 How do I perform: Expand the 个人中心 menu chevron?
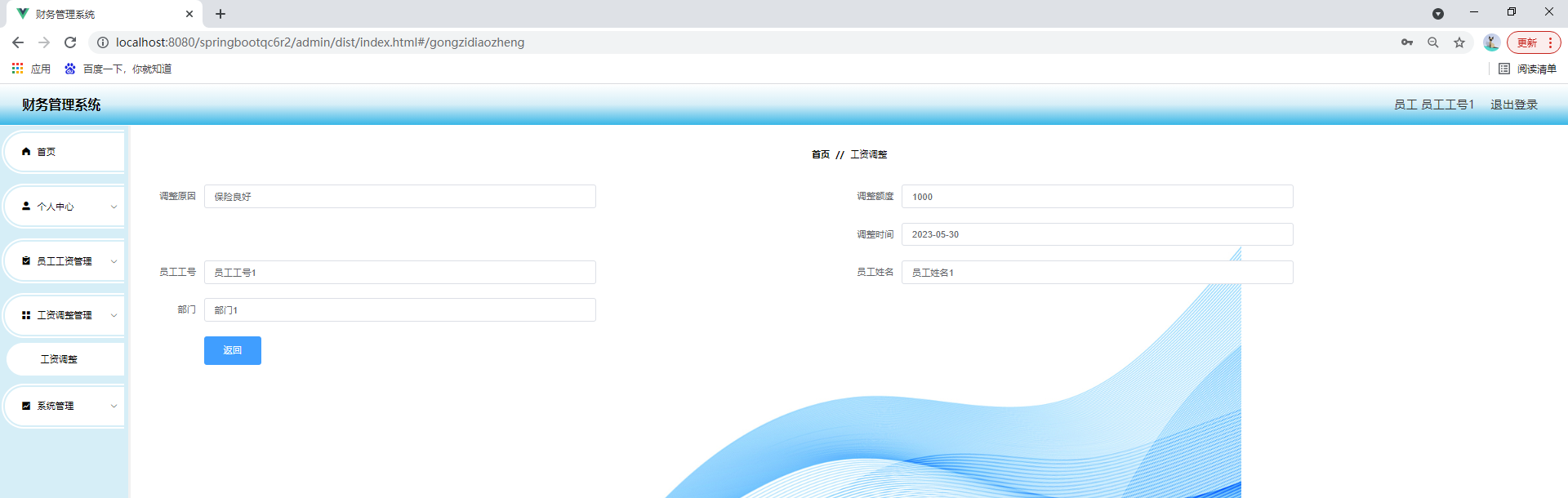[x=114, y=207]
